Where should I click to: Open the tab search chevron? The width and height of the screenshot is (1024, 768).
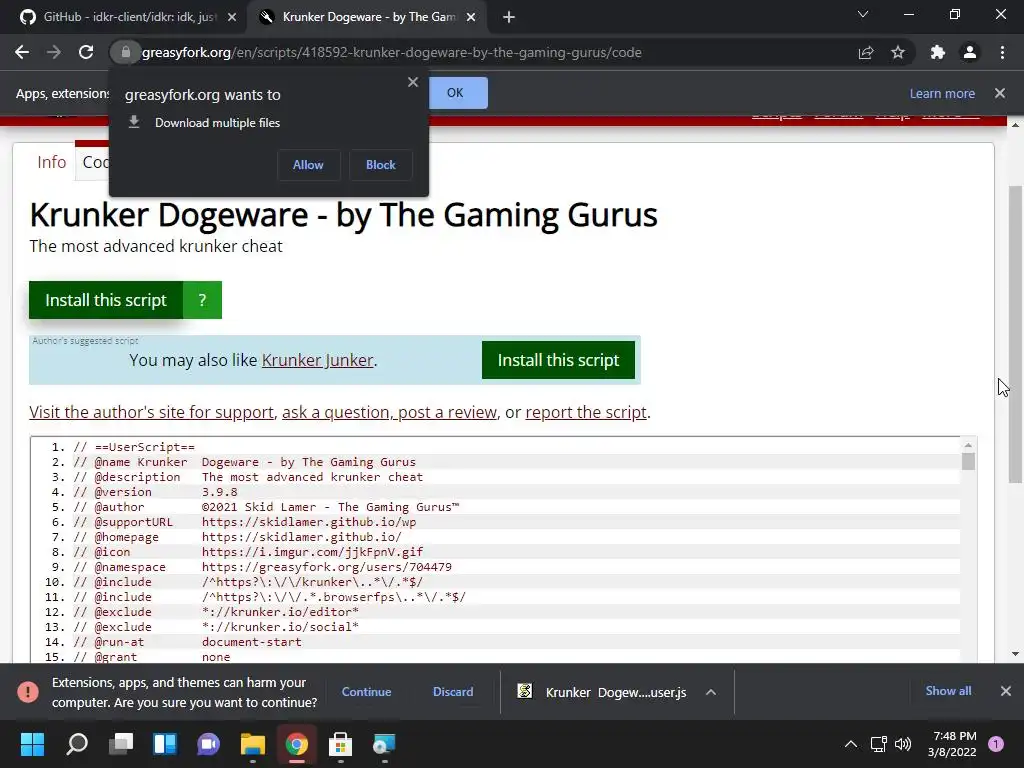863,14
